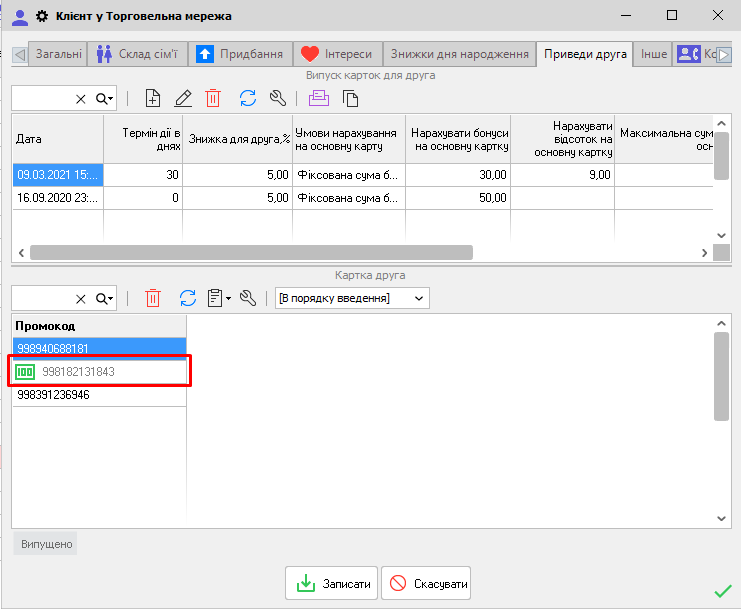The image size is (741, 609).
Task: Select promo code 998940688181
Action: (x=99, y=349)
